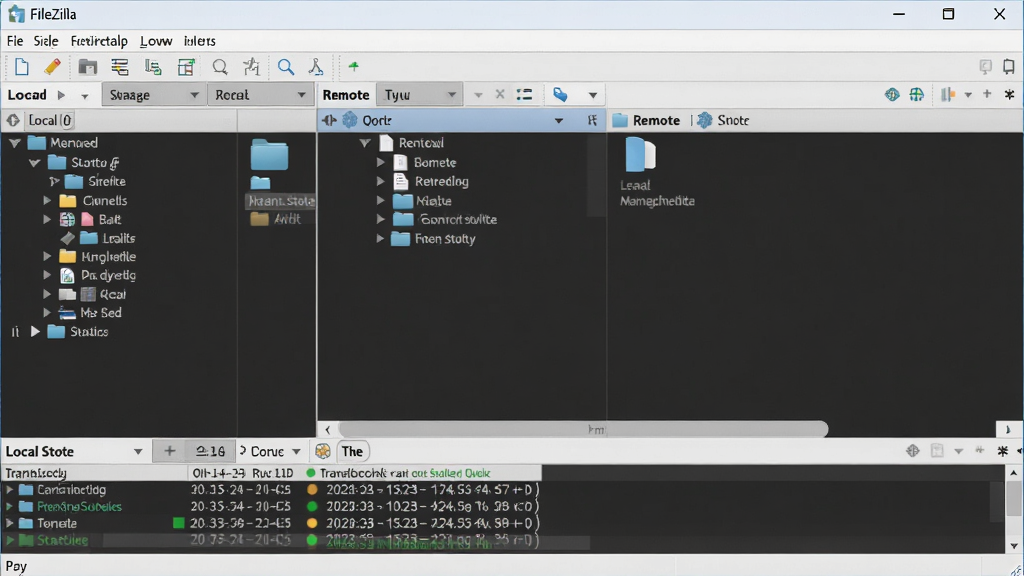This screenshot has width=1024, height=576.
Task: Click the transfer list scroll down arrow
Action: 1014,546
